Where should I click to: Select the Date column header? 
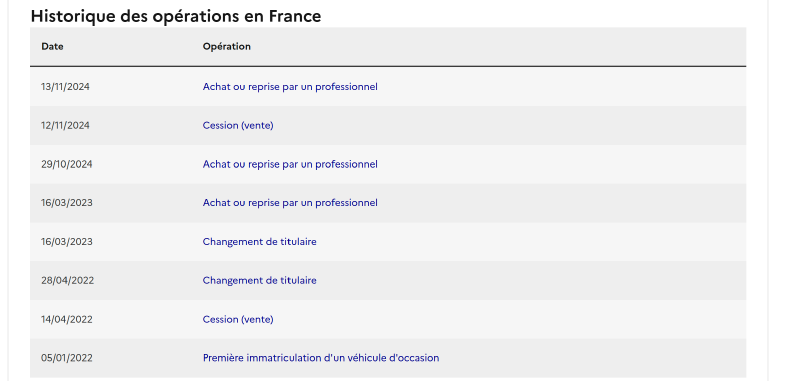[x=53, y=46]
